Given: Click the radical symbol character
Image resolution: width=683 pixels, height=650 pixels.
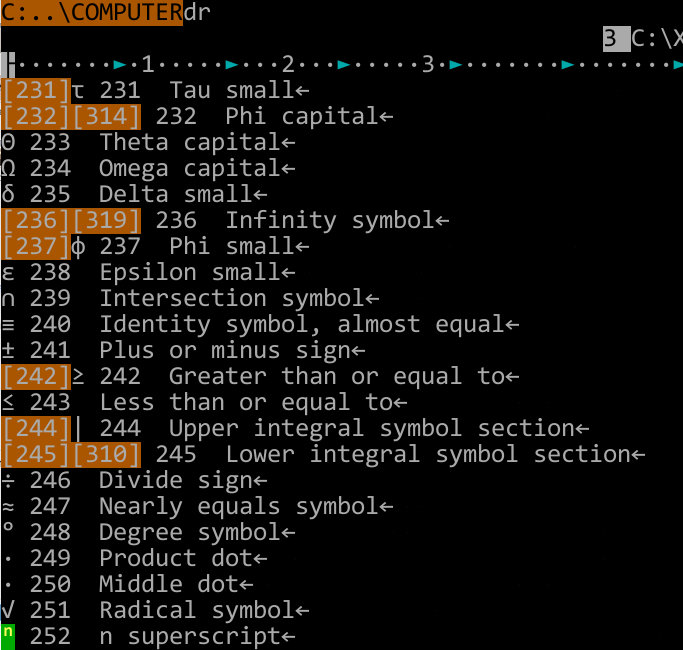Looking at the screenshot, I should (8, 610).
